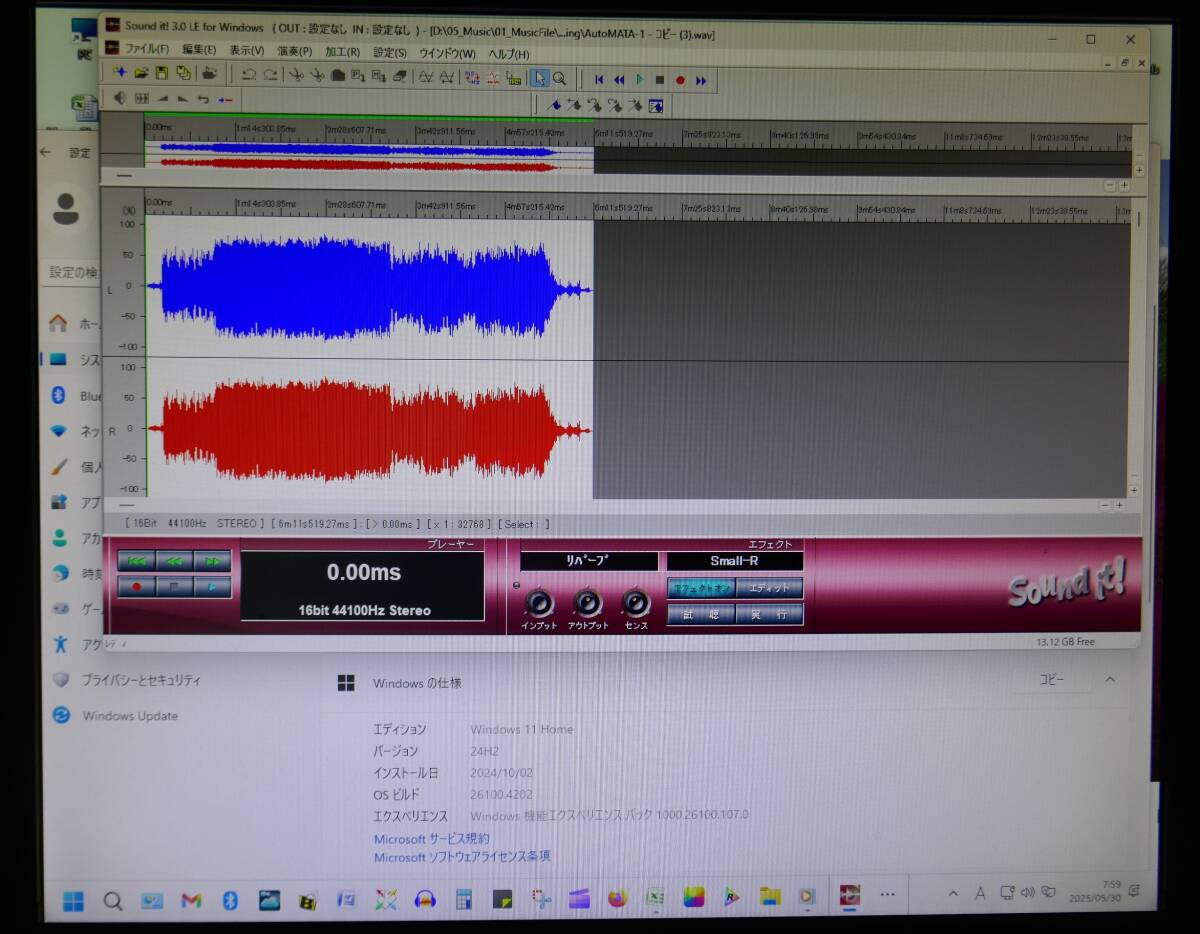
Task: Click player panel rewind button
Action: coord(174,561)
